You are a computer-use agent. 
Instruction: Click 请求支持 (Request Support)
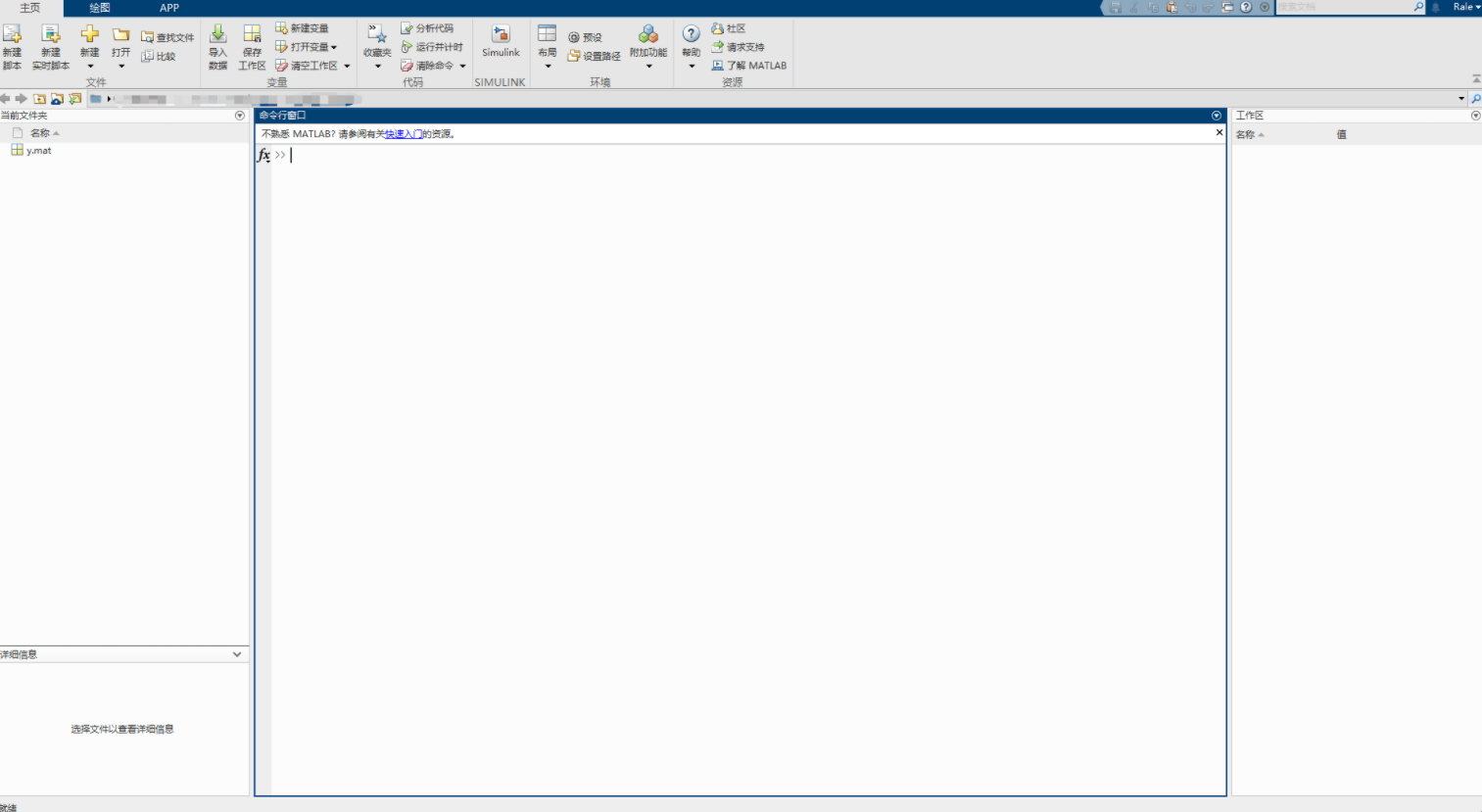[738, 47]
